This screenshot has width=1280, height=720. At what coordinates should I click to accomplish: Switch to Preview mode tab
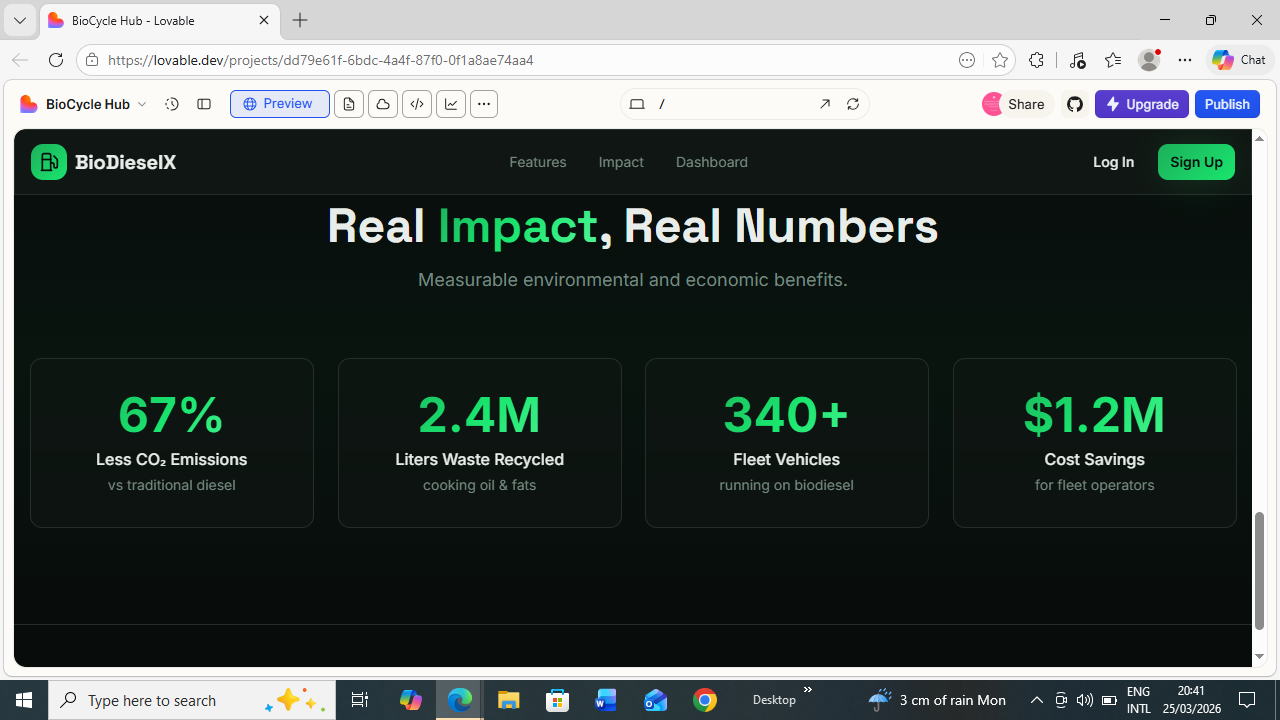click(280, 104)
